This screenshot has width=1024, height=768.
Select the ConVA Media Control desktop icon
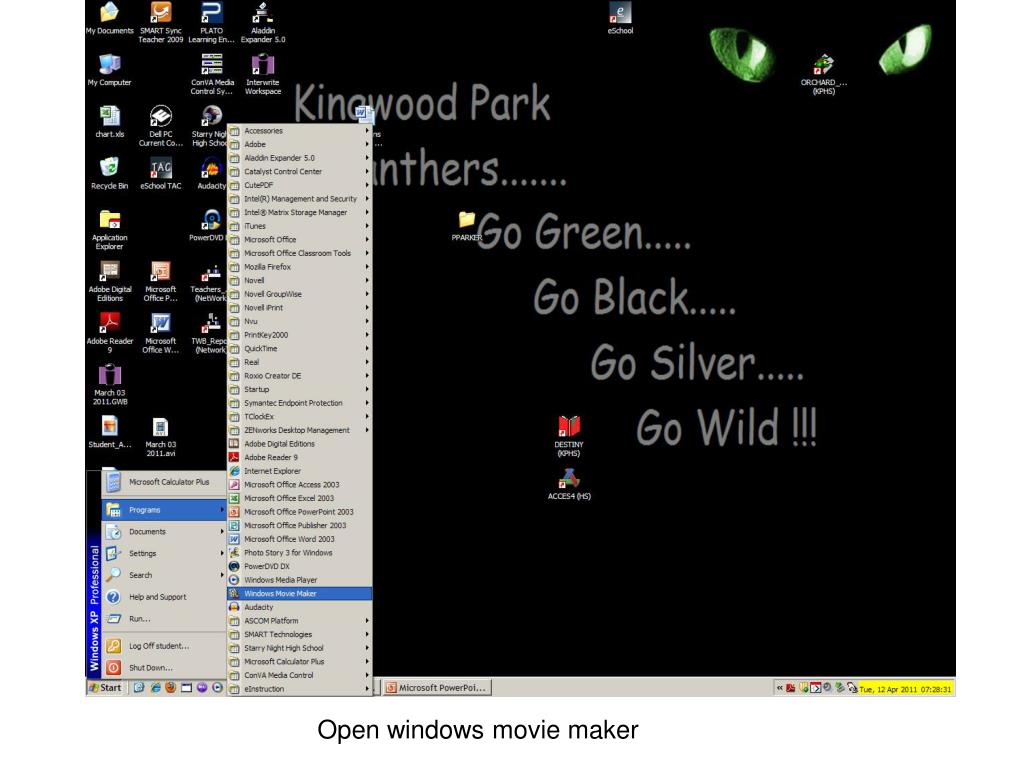(x=212, y=74)
